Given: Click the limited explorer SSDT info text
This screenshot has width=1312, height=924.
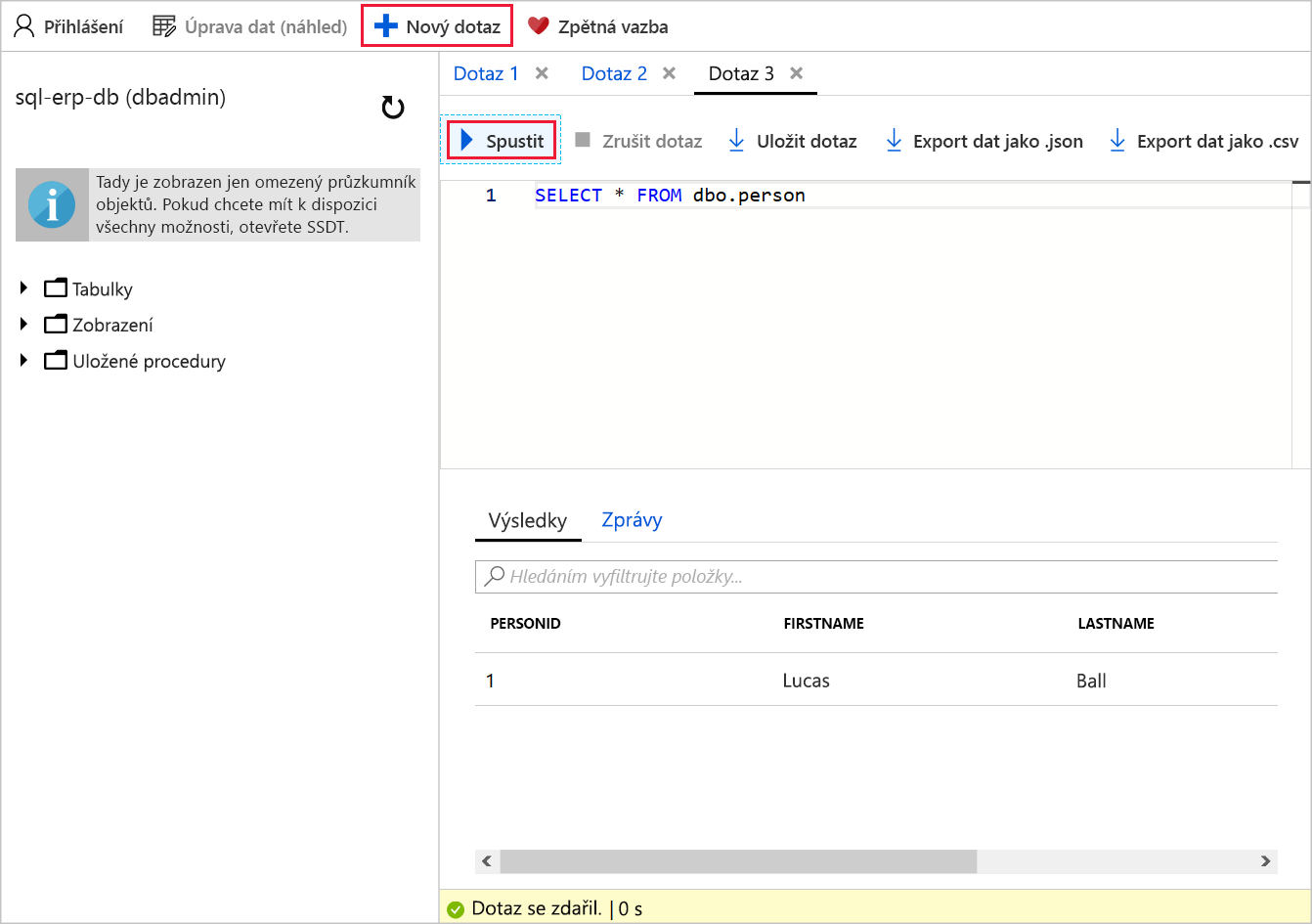Looking at the screenshot, I should tap(256, 204).
